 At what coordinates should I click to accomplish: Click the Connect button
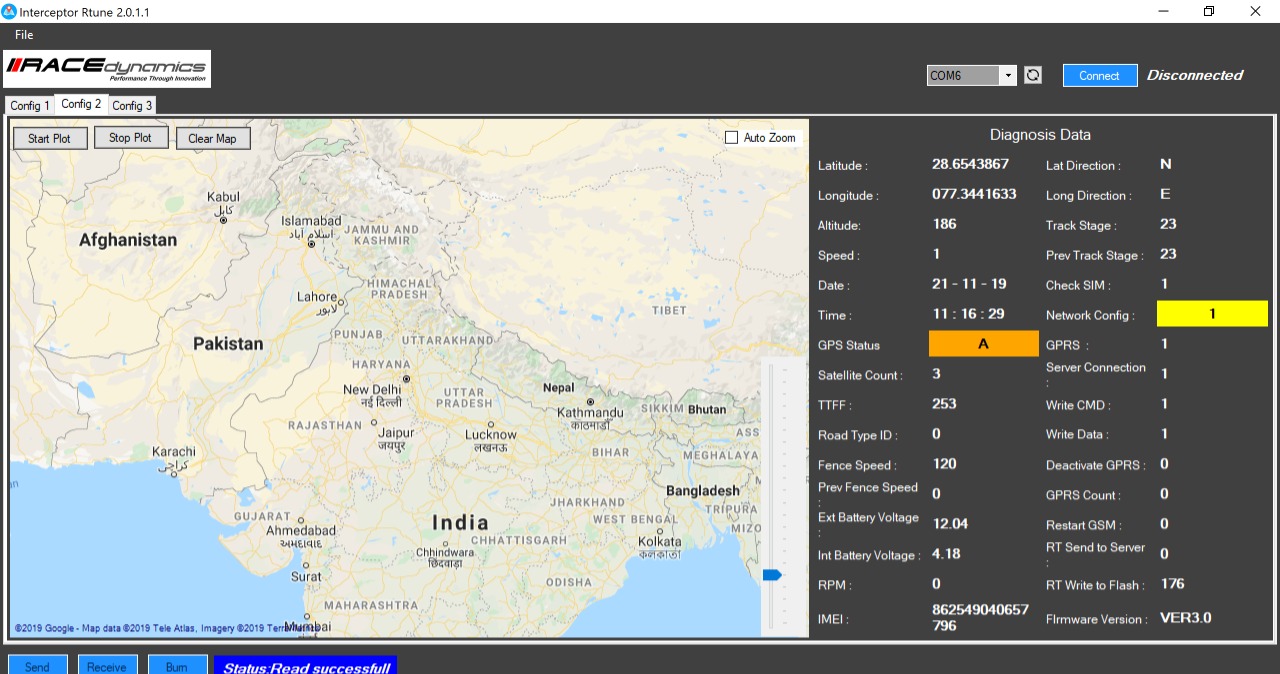click(1100, 76)
